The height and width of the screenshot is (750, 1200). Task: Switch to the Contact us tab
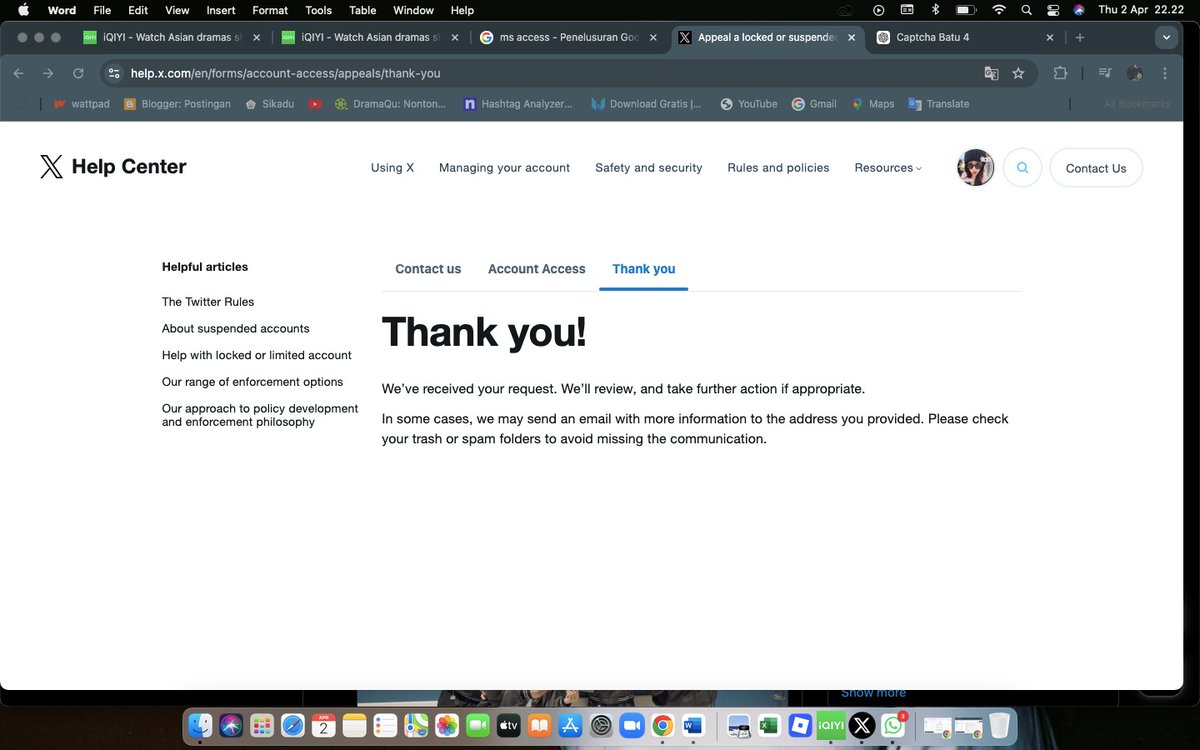tap(428, 269)
